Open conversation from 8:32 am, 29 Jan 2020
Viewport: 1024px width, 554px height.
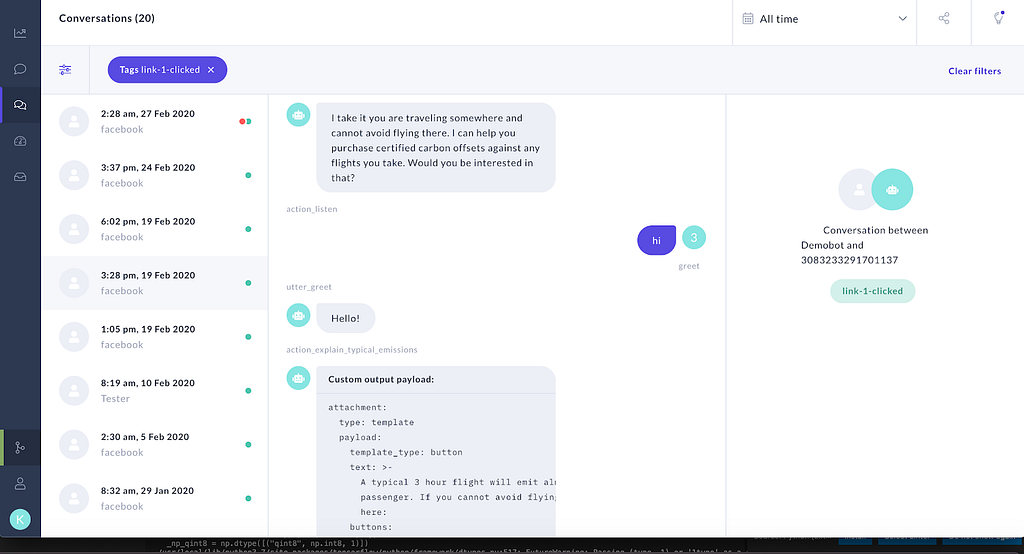(x=155, y=498)
